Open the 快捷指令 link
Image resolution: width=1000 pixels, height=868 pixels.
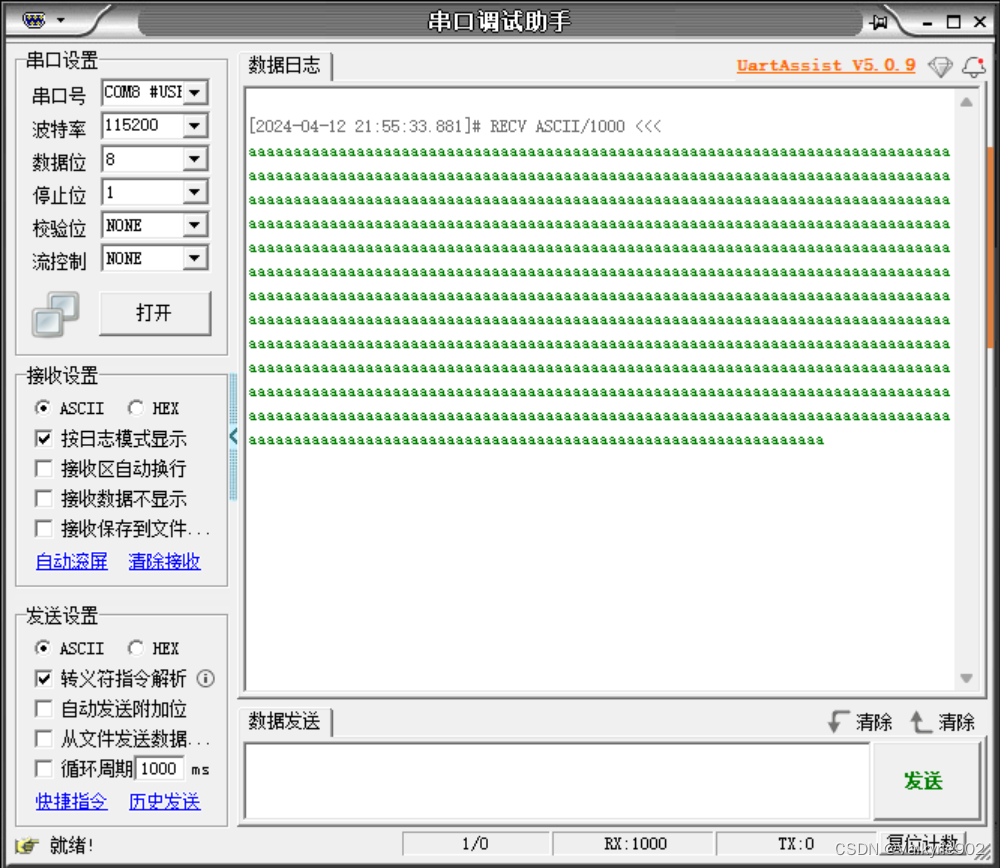click(71, 802)
